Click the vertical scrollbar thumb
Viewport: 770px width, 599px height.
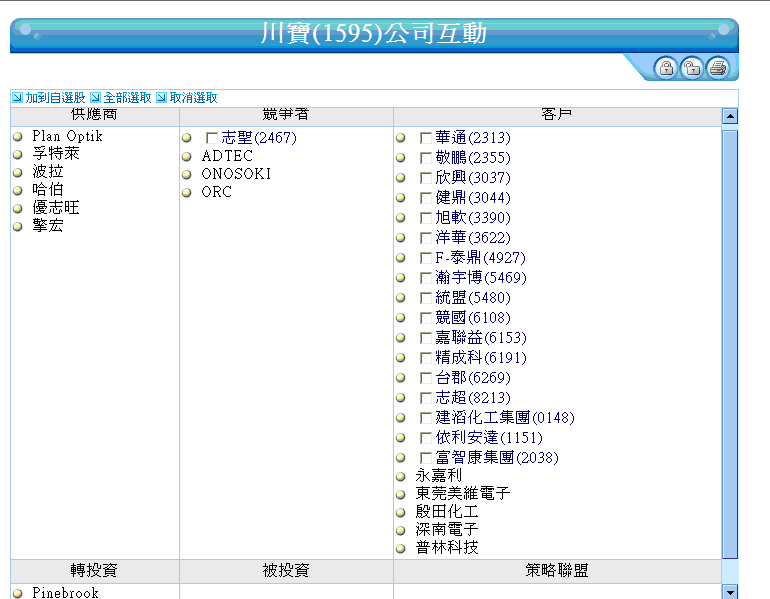[x=730, y=344]
